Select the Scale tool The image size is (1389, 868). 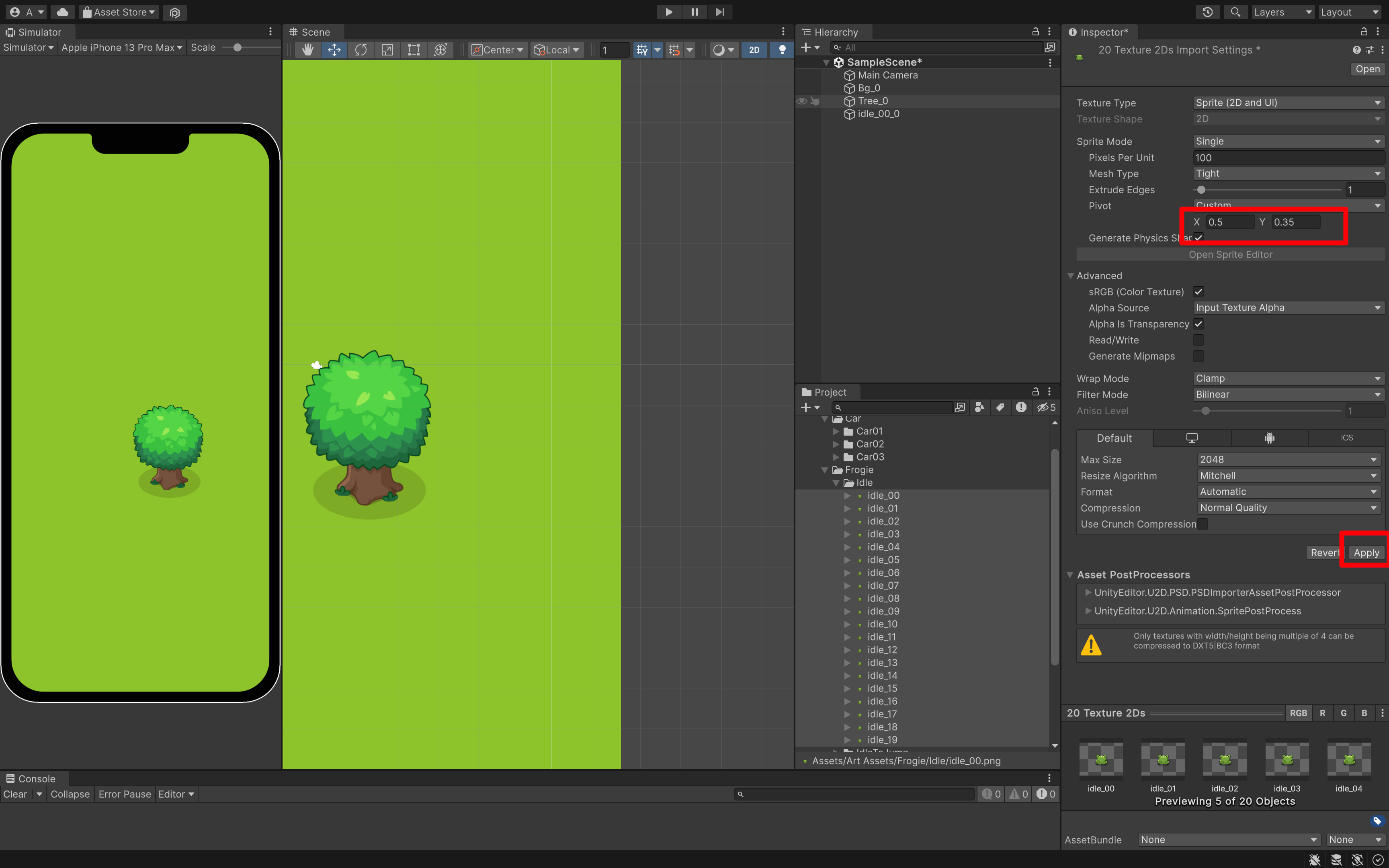[387, 50]
